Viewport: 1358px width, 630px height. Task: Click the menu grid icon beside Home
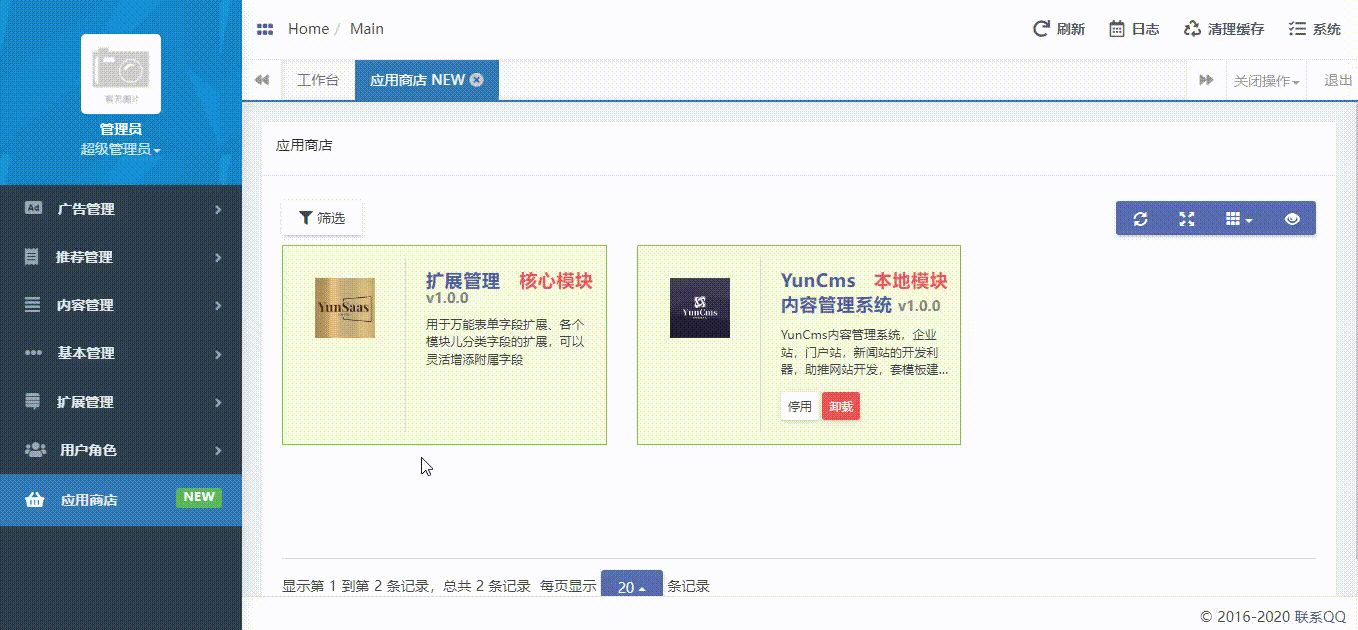coord(265,29)
